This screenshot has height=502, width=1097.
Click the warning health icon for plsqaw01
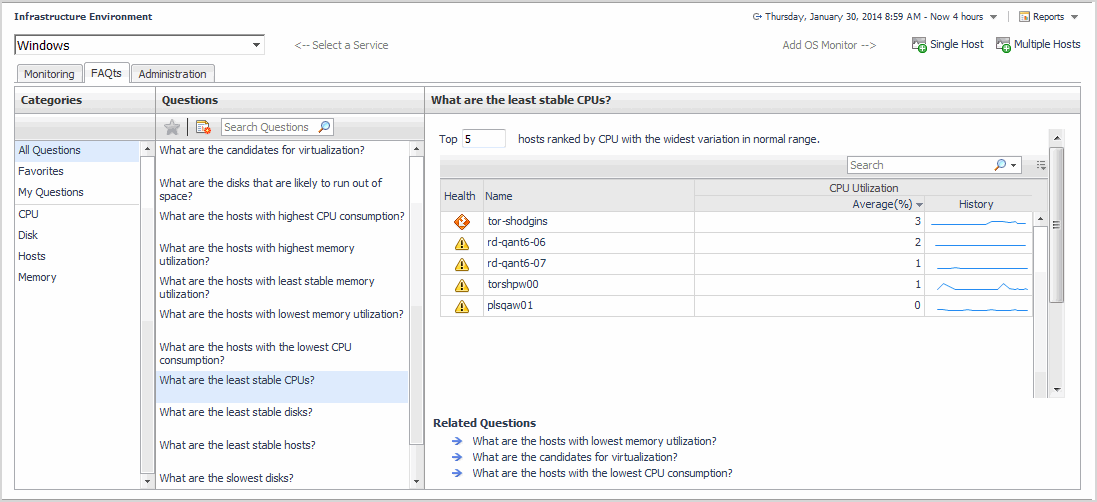pos(461,306)
